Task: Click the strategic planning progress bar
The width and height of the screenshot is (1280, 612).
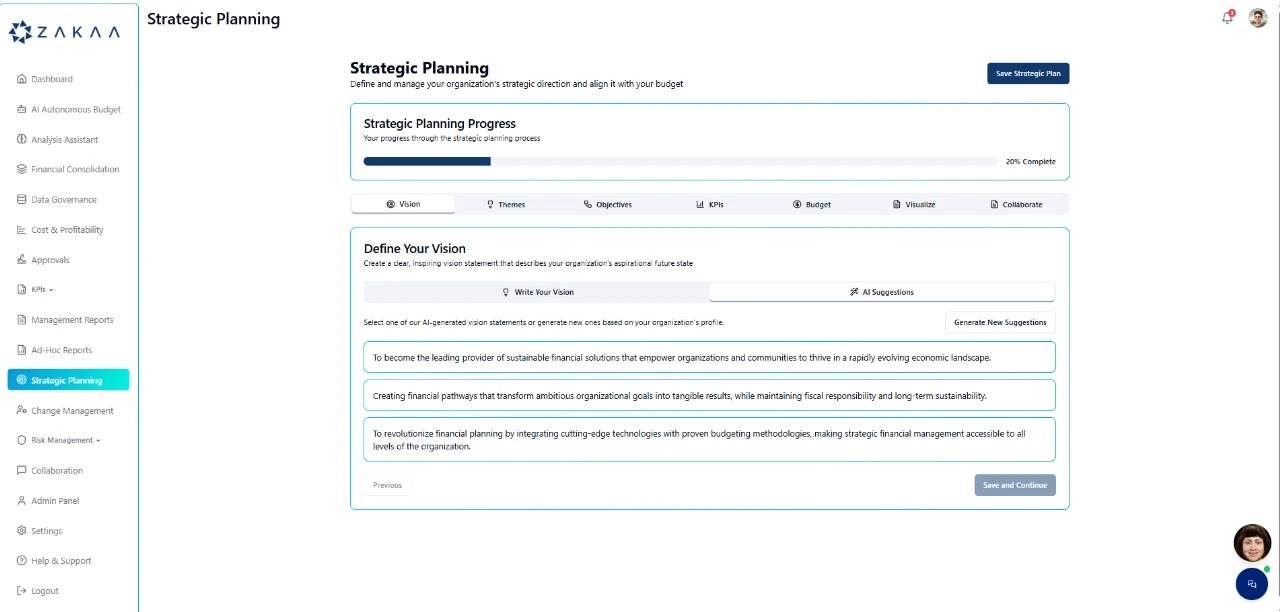Action: click(x=679, y=161)
